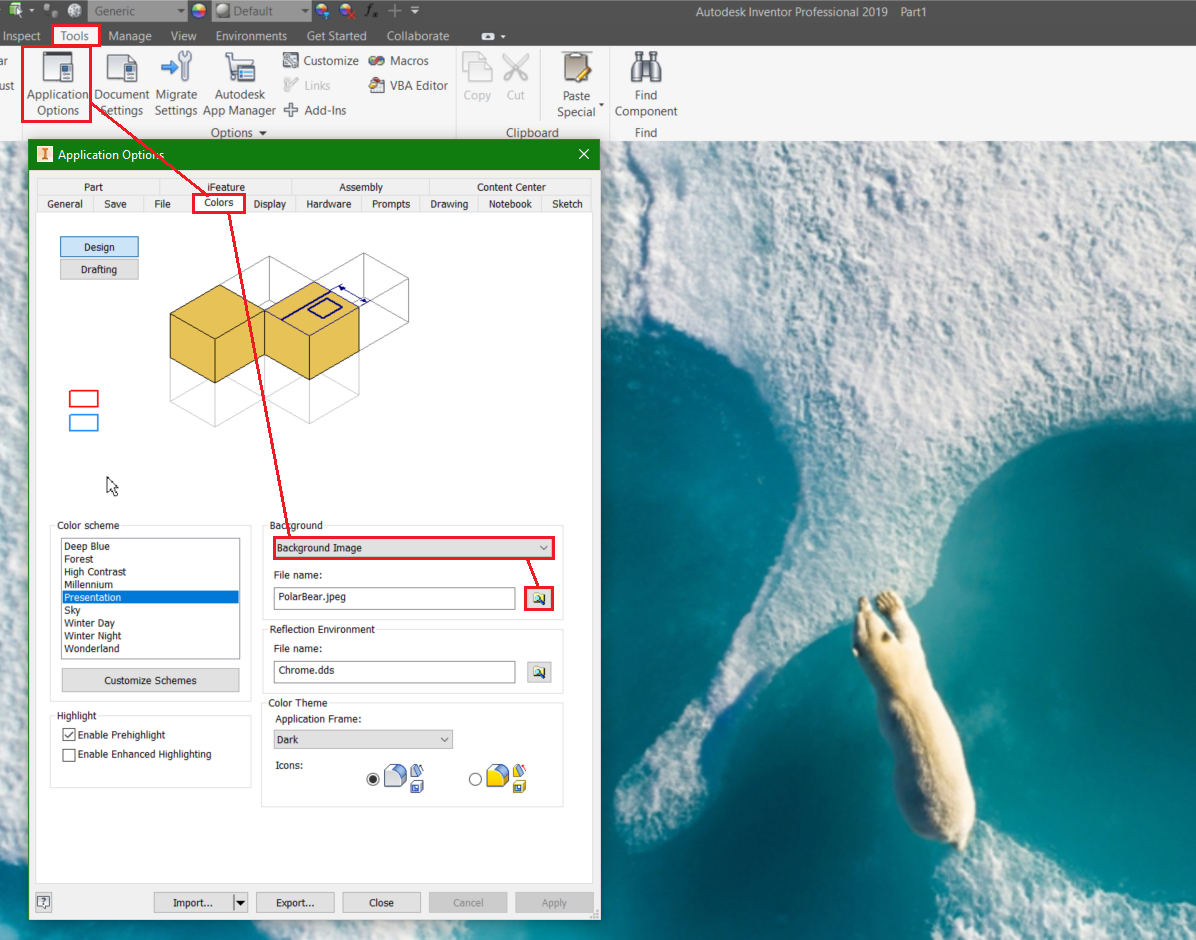Open the Add-Ins manager

[315, 110]
